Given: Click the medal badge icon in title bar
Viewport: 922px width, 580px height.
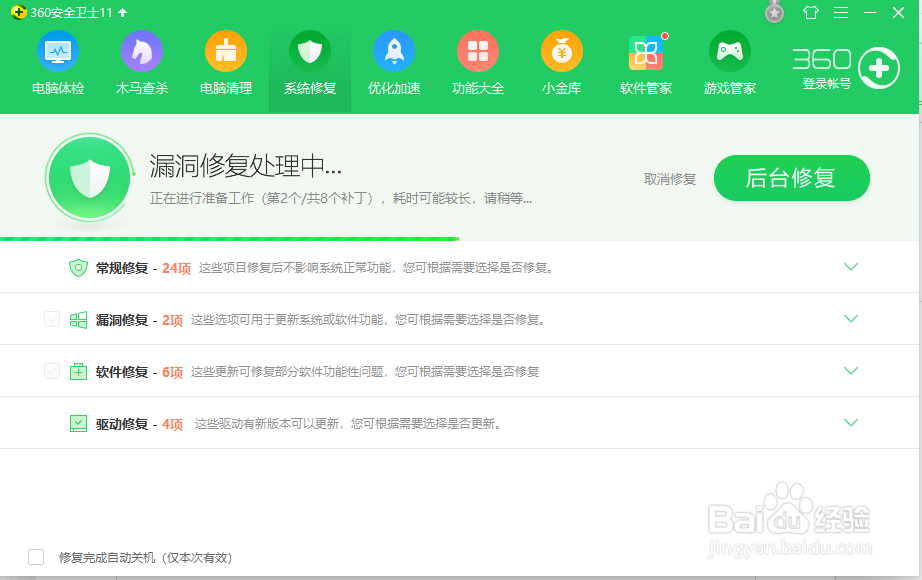Looking at the screenshot, I should click(x=774, y=12).
